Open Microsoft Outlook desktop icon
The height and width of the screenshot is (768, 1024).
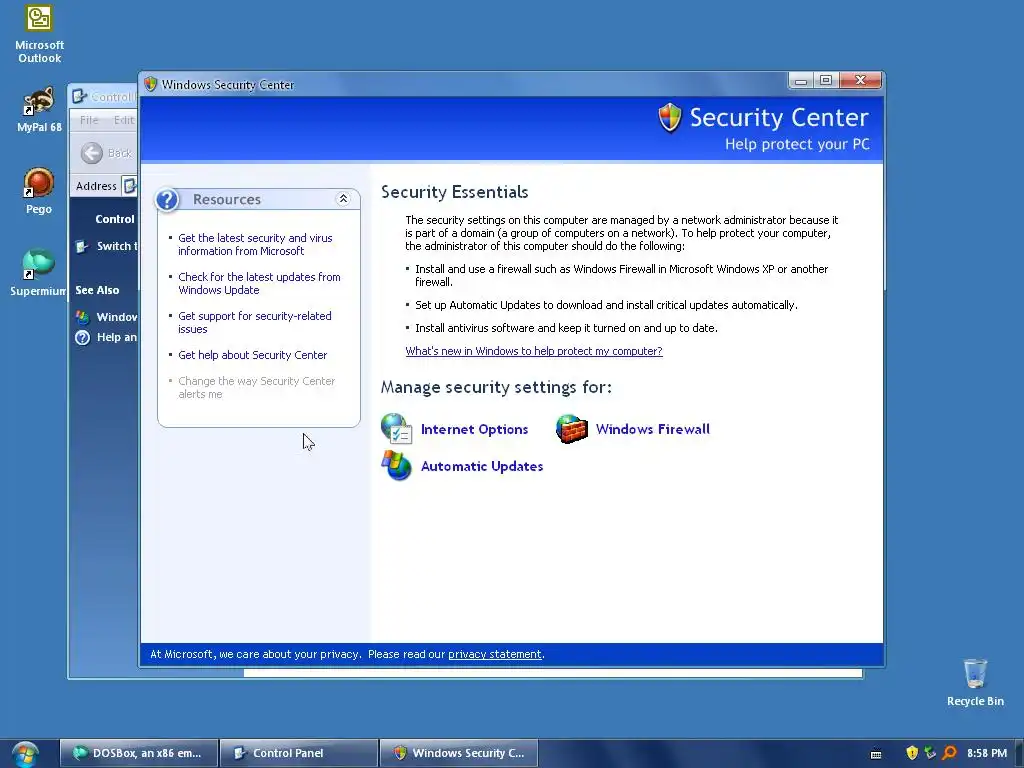point(39,34)
